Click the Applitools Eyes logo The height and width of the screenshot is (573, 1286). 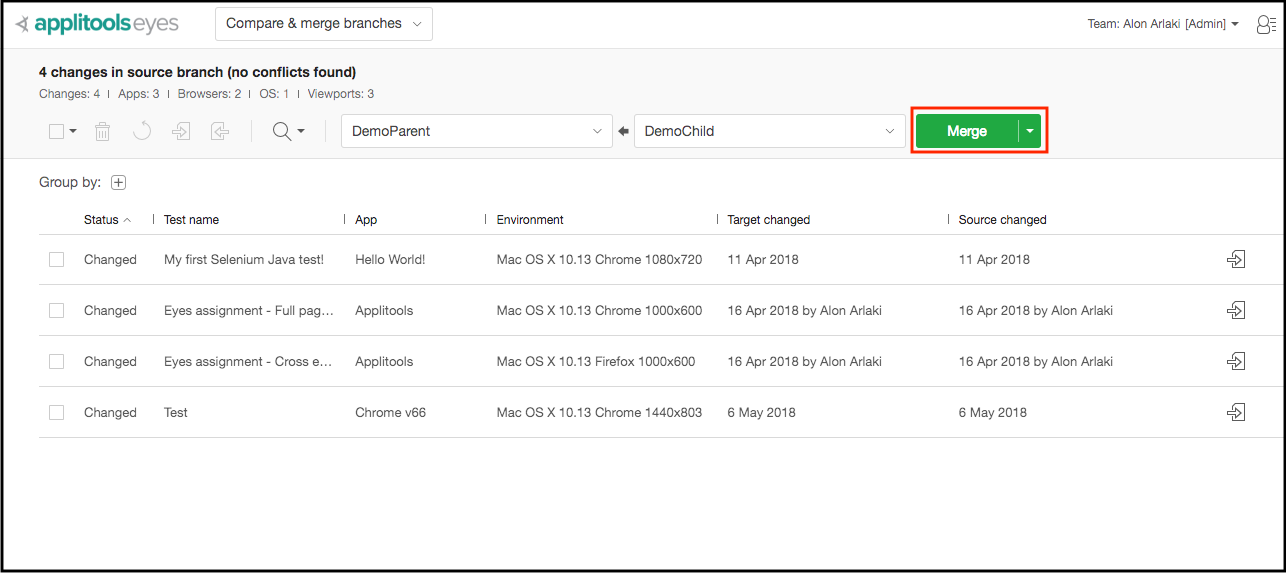coord(98,24)
